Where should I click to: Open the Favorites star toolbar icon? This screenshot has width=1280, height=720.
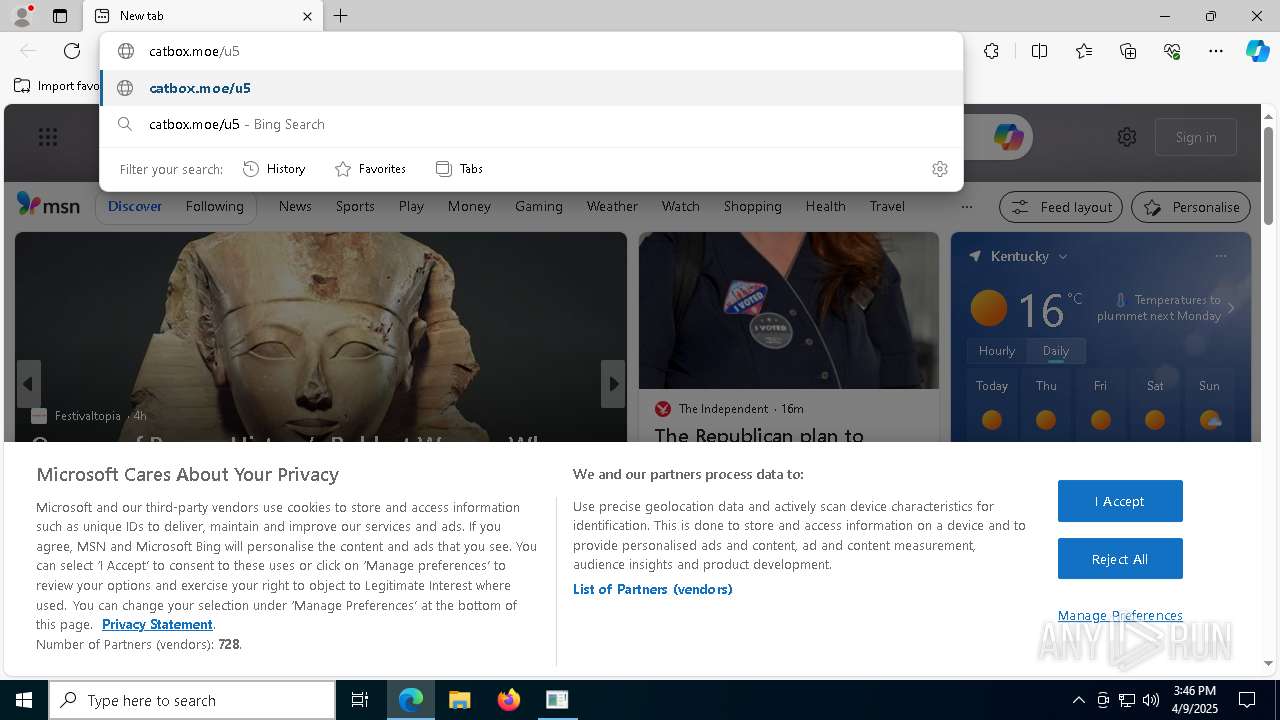click(x=1084, y=51)
